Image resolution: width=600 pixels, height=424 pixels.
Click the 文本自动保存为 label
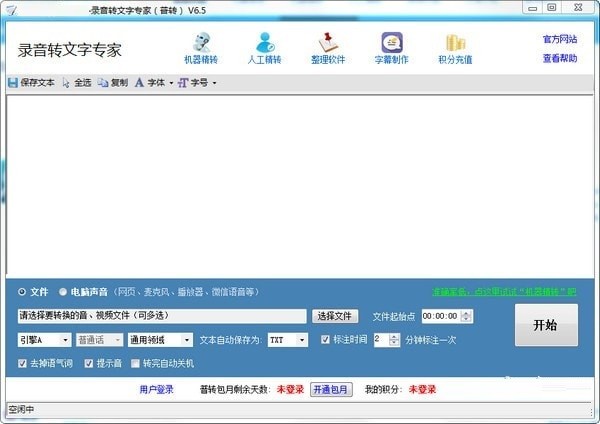pos(231,340)
